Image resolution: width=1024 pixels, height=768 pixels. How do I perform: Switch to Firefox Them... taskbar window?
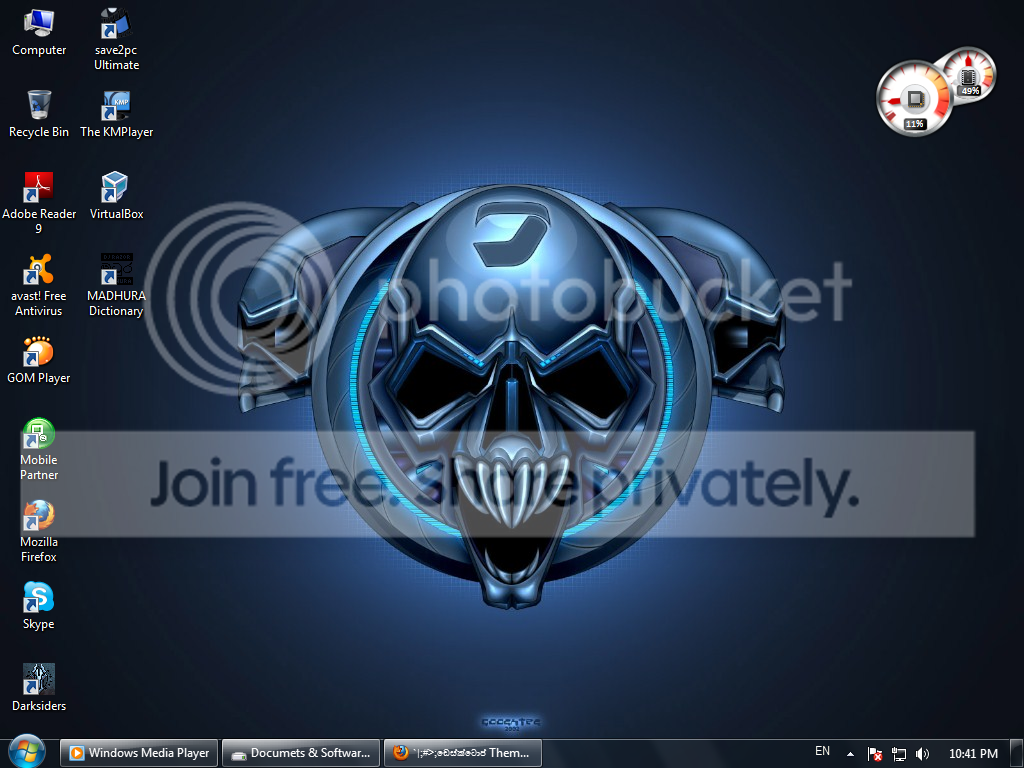463,753
